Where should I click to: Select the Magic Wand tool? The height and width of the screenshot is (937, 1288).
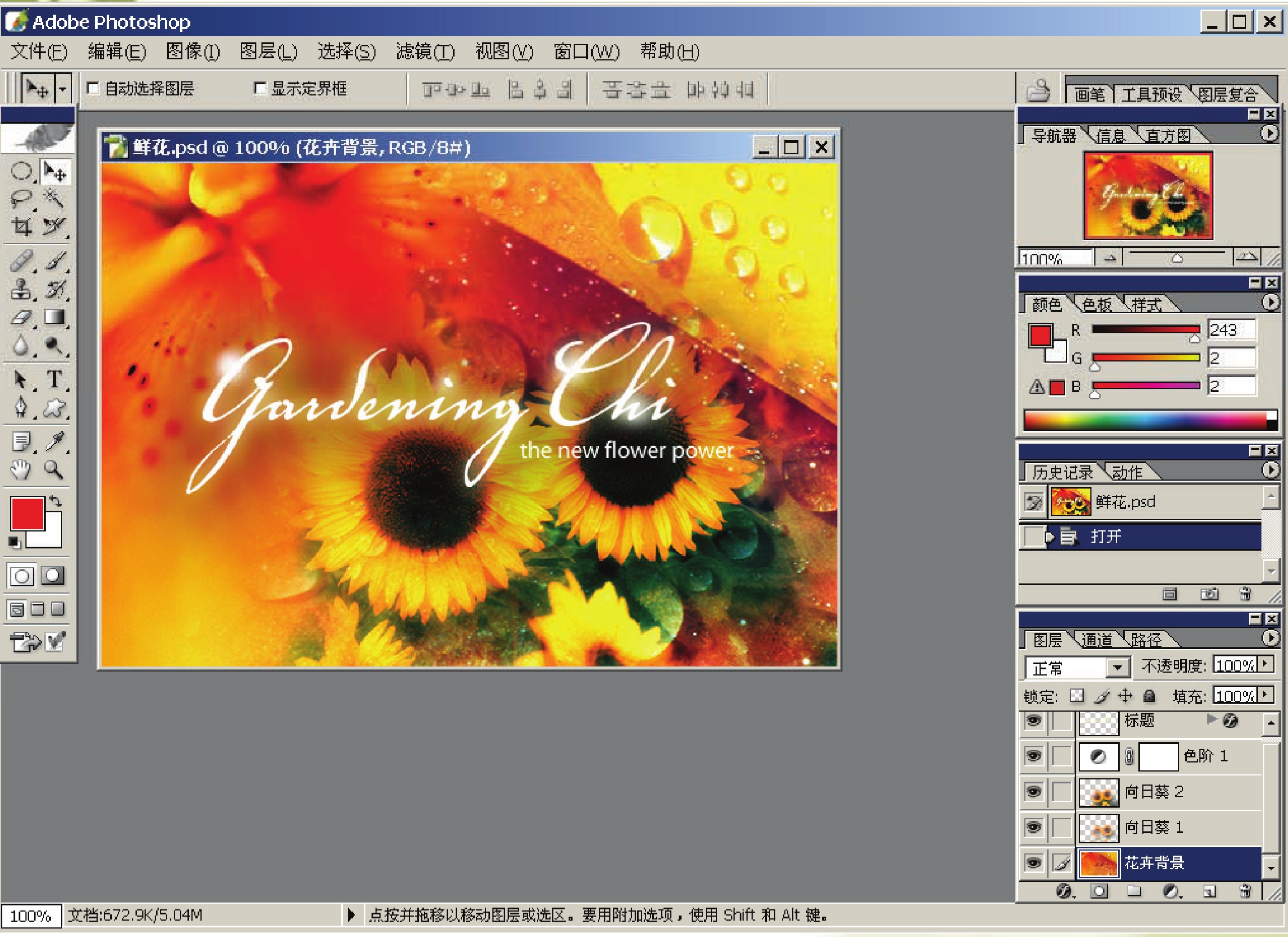click(55, 198)
